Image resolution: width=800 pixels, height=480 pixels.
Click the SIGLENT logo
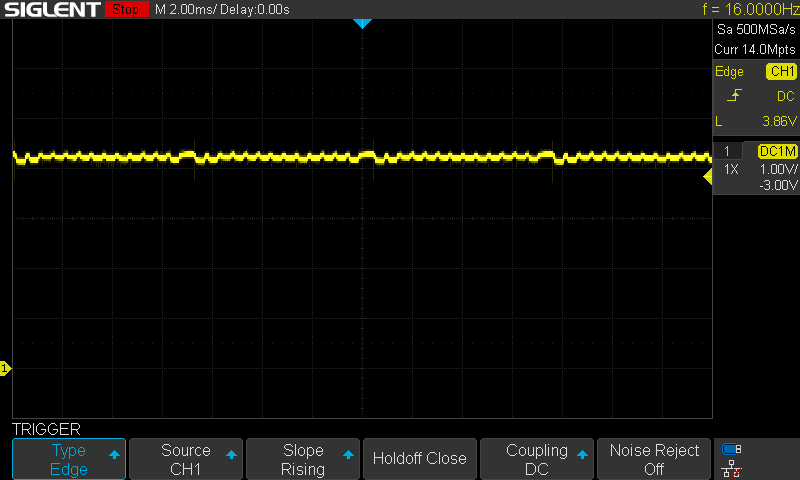[52, 9]
